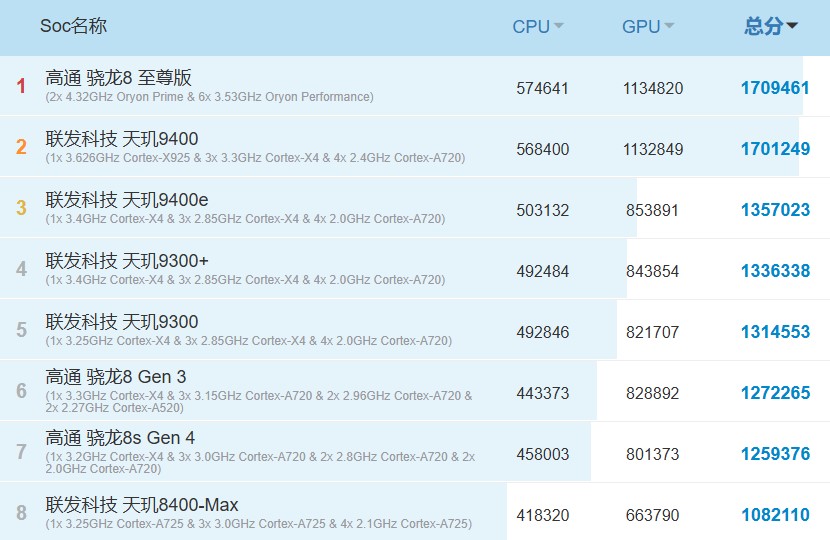The width and height of the screenshot is (830, 540).
Task: Click rank number 2 badge
Action: click(21, 147)
